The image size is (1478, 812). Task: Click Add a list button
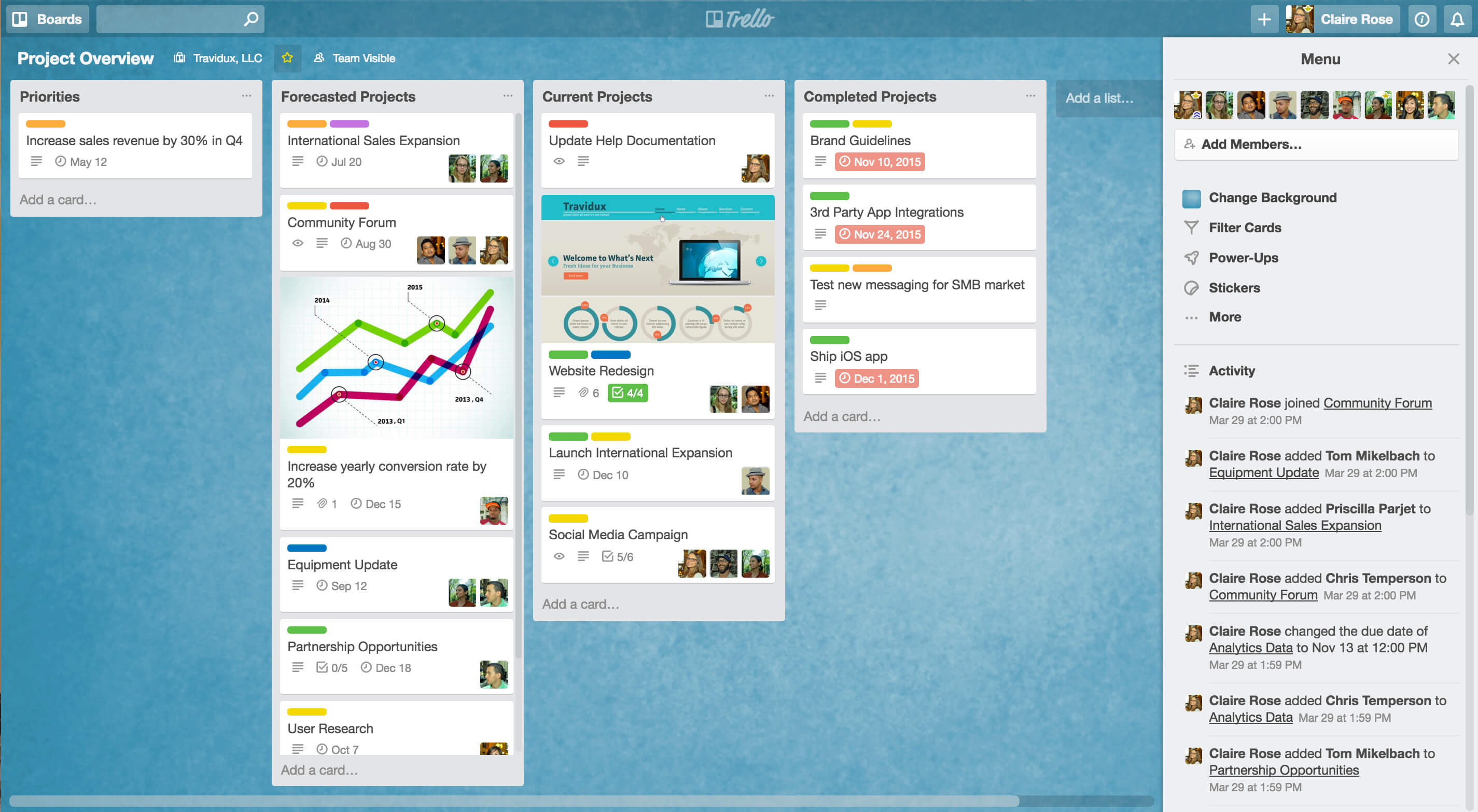[x=1098, y=97]
